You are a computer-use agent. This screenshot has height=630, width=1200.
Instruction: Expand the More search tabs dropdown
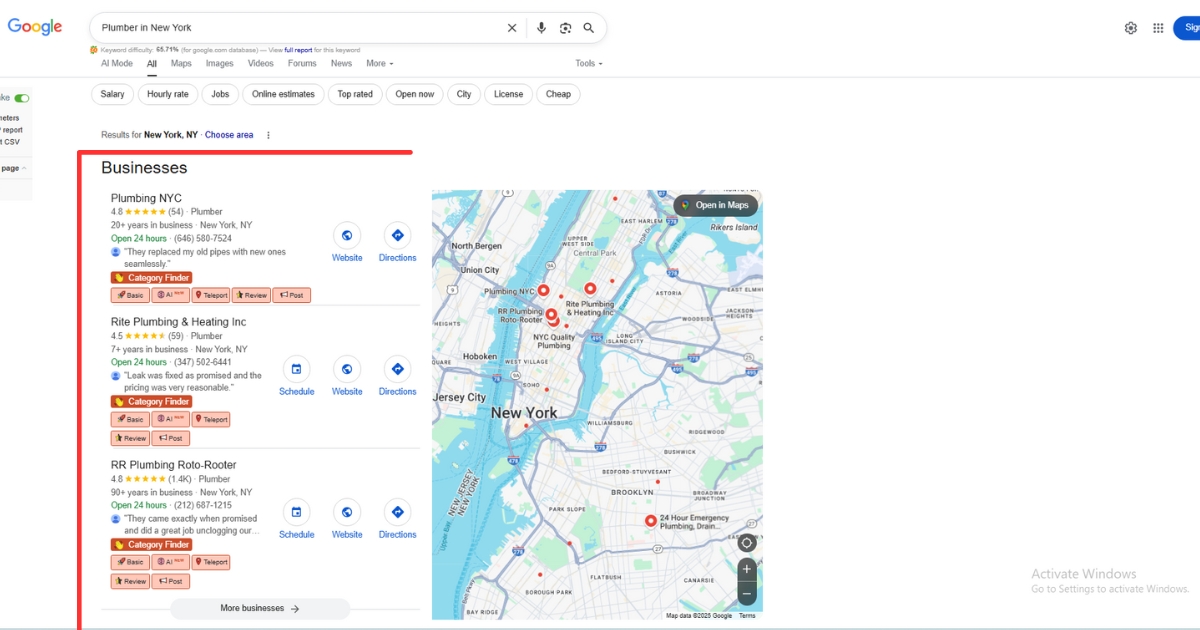click(x=380, y=63)
